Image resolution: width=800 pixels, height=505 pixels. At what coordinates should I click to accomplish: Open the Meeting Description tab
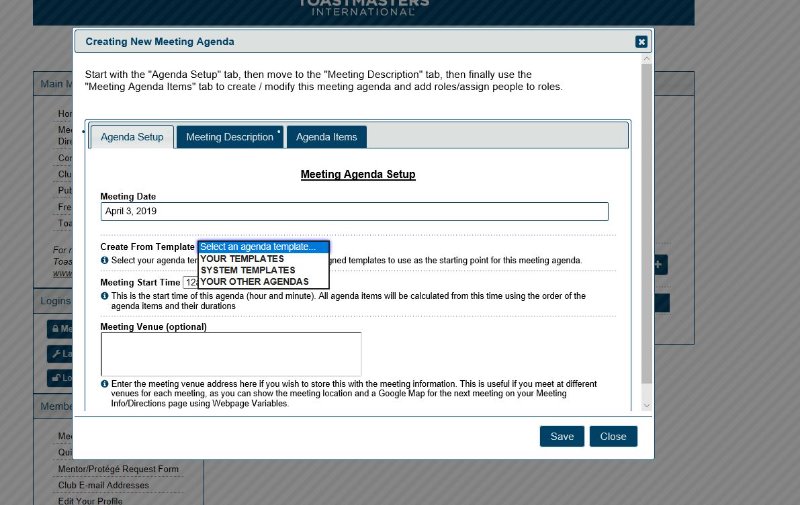(x=230, y=137)
